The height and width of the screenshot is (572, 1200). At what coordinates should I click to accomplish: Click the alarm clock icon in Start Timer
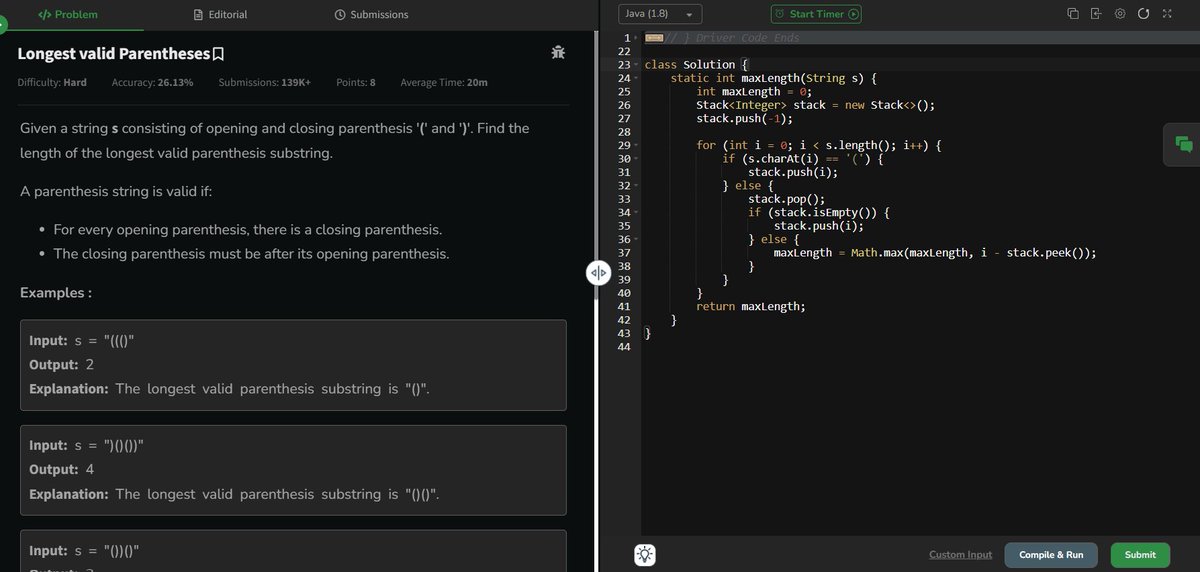(x=780, y=15)
